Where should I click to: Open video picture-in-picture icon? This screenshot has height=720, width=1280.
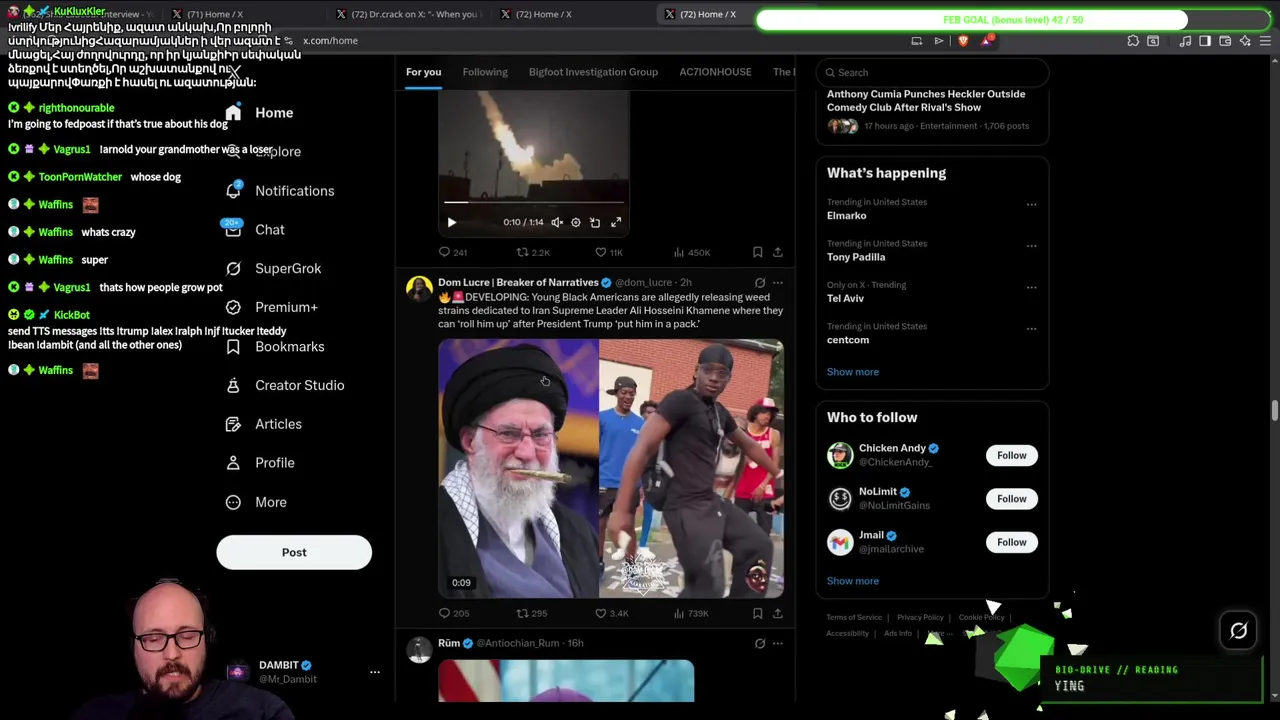(595, 222)
